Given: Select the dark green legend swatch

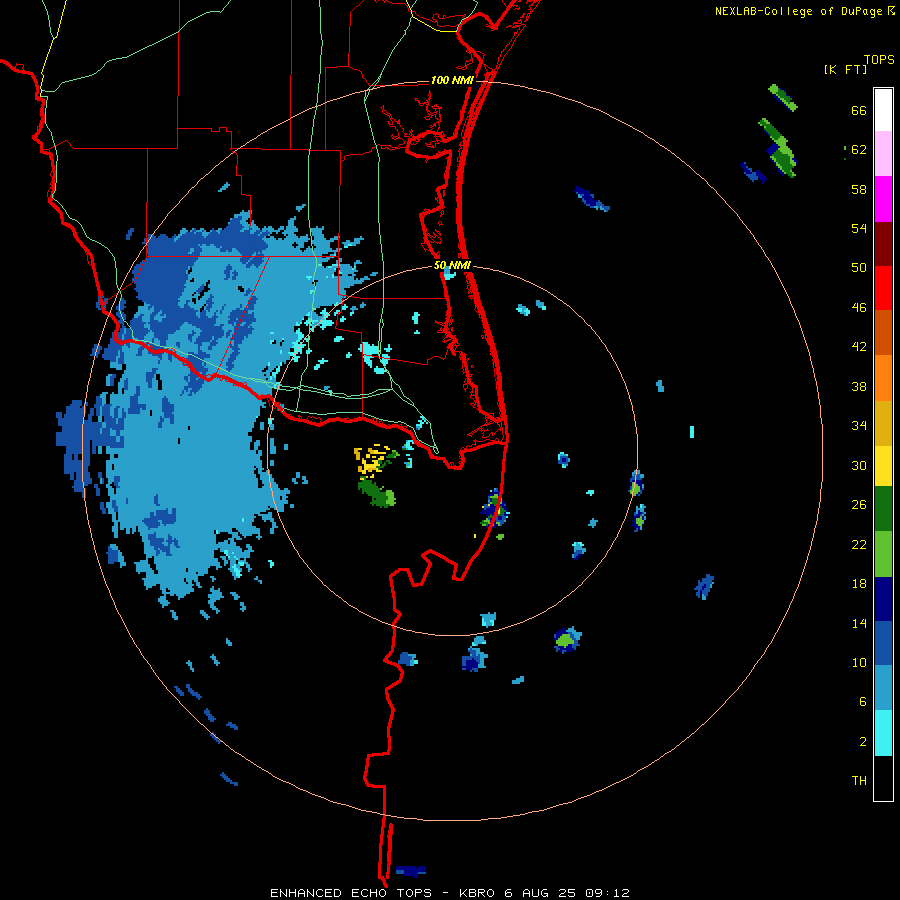Looking at the screenshot, I should click(x=883, y=509).
